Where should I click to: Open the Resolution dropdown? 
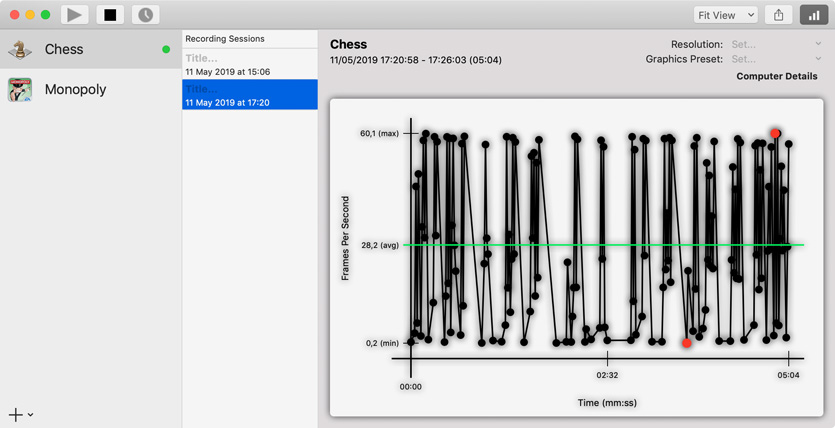pos(775,44)
